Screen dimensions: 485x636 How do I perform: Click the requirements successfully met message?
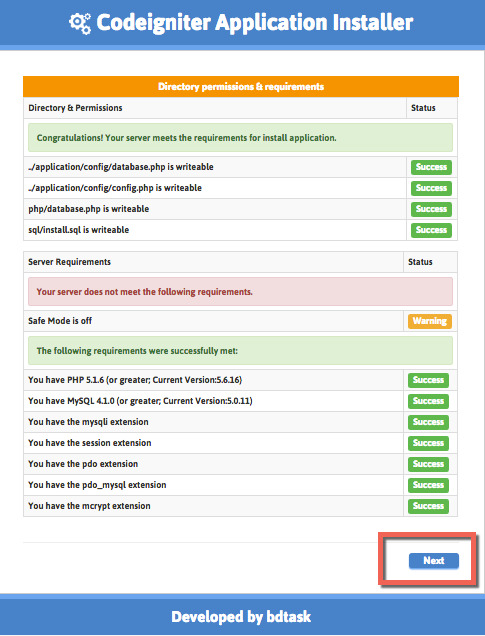240,350
